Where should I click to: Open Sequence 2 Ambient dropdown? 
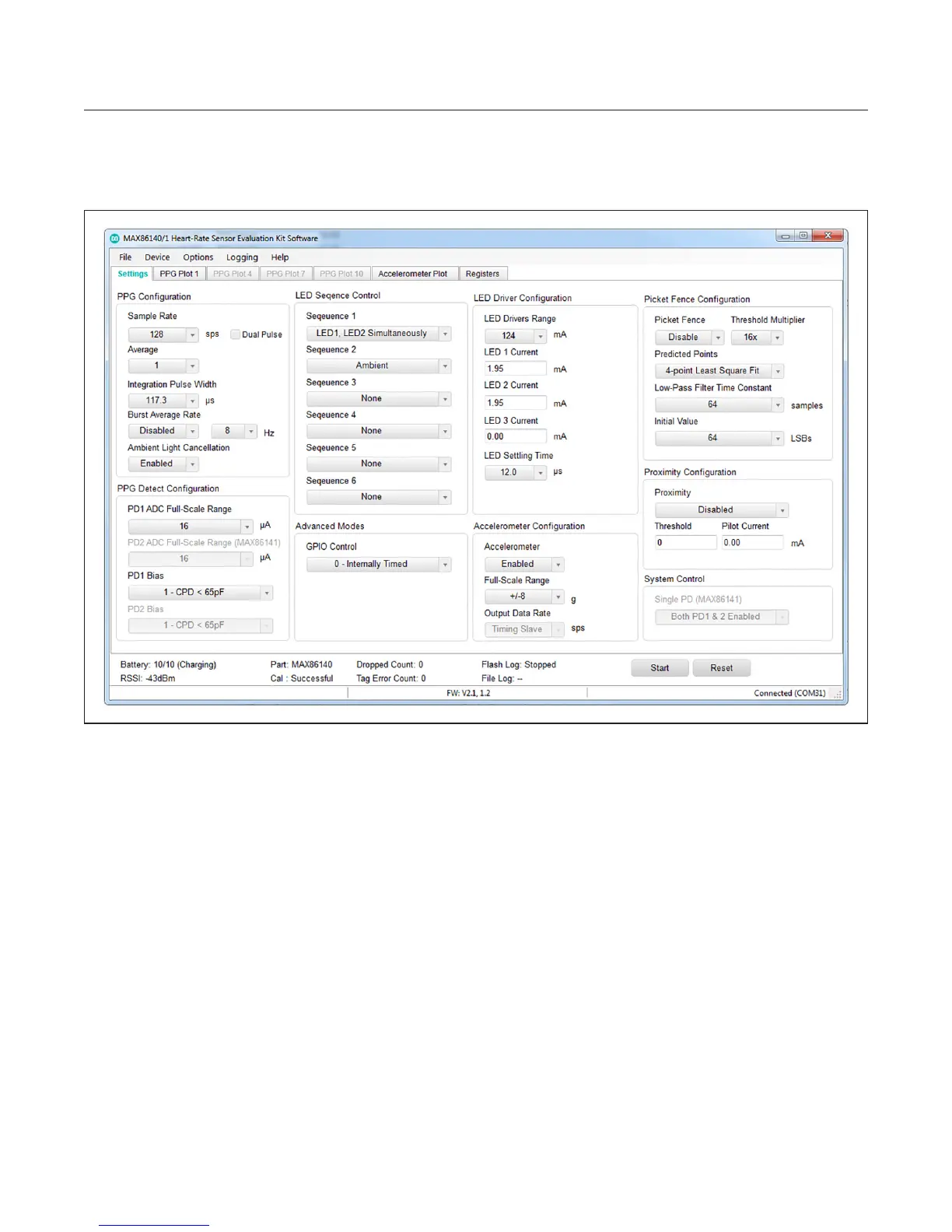coord(379,366)
